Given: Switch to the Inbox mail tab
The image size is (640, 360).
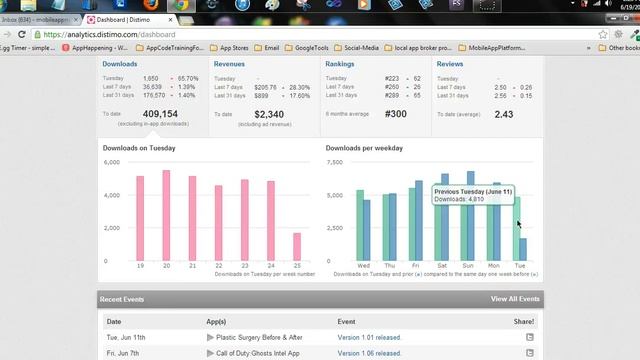Looking at the screenshot, I should coord(40,20).
